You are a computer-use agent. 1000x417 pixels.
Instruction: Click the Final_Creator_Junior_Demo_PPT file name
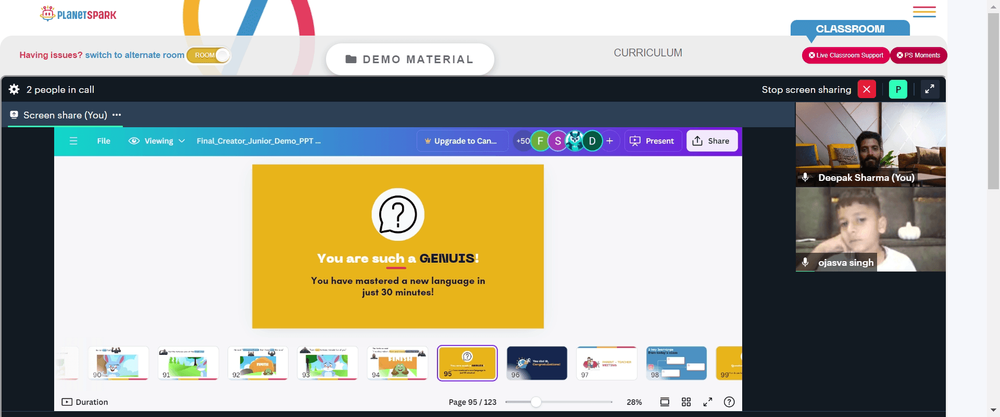pyautogui.click(x=259, y=141)
